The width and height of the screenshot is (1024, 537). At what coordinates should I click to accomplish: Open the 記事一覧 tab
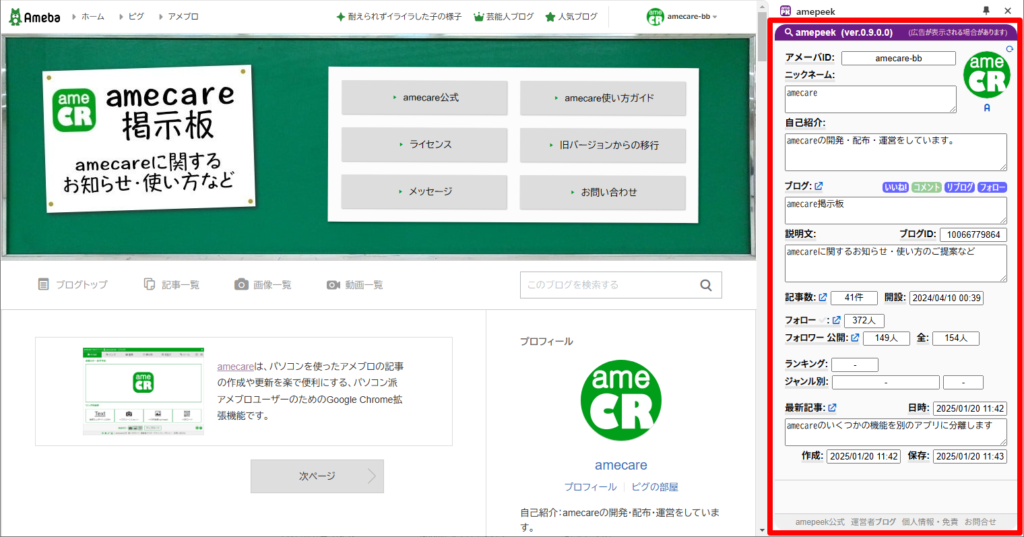click(x=171, y=285)
